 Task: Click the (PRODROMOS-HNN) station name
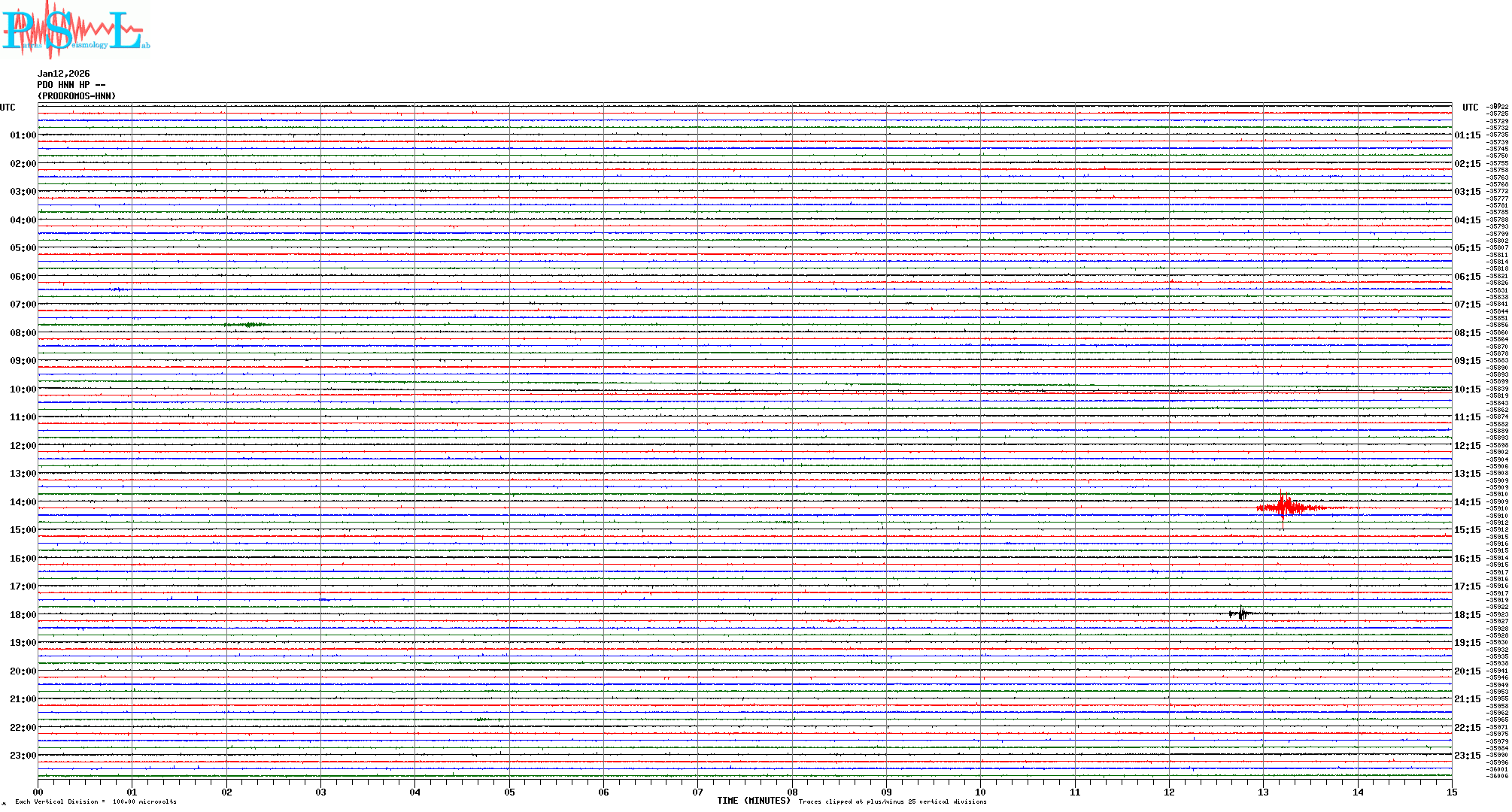[x=77, y=96]
